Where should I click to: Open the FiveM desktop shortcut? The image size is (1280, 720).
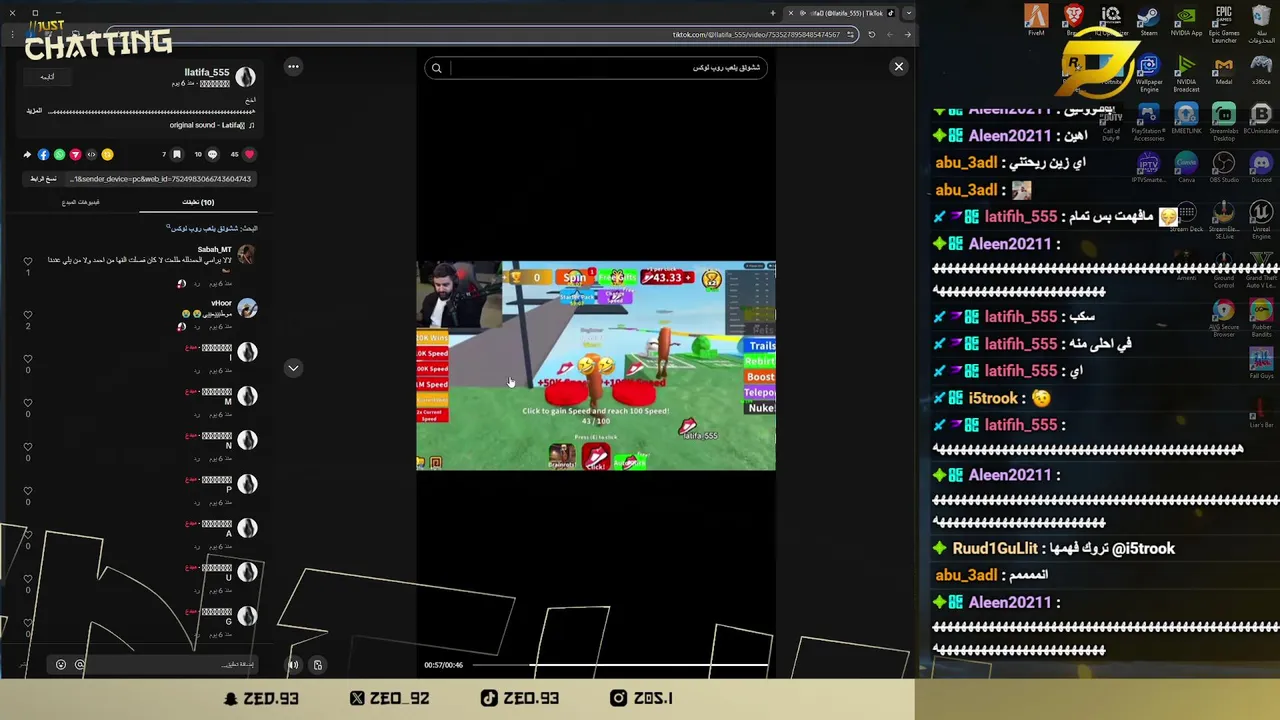1036,20
